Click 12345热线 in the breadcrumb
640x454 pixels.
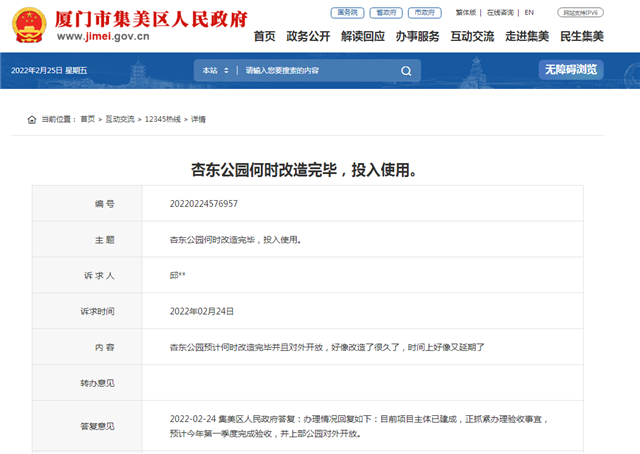click(162, 119)
